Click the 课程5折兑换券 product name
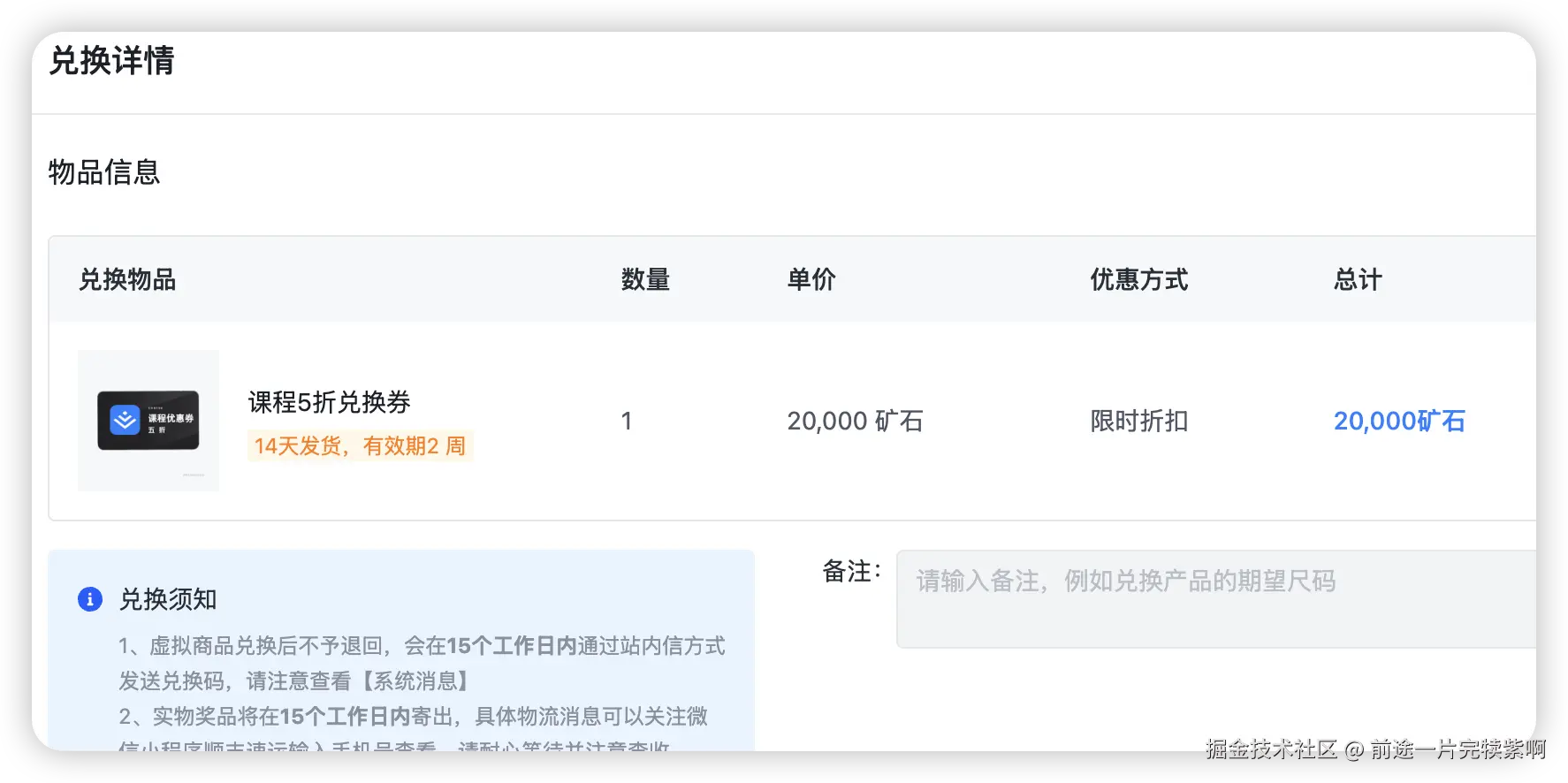The width and height of the screenshot is (1568, 783). click(329, 402)
